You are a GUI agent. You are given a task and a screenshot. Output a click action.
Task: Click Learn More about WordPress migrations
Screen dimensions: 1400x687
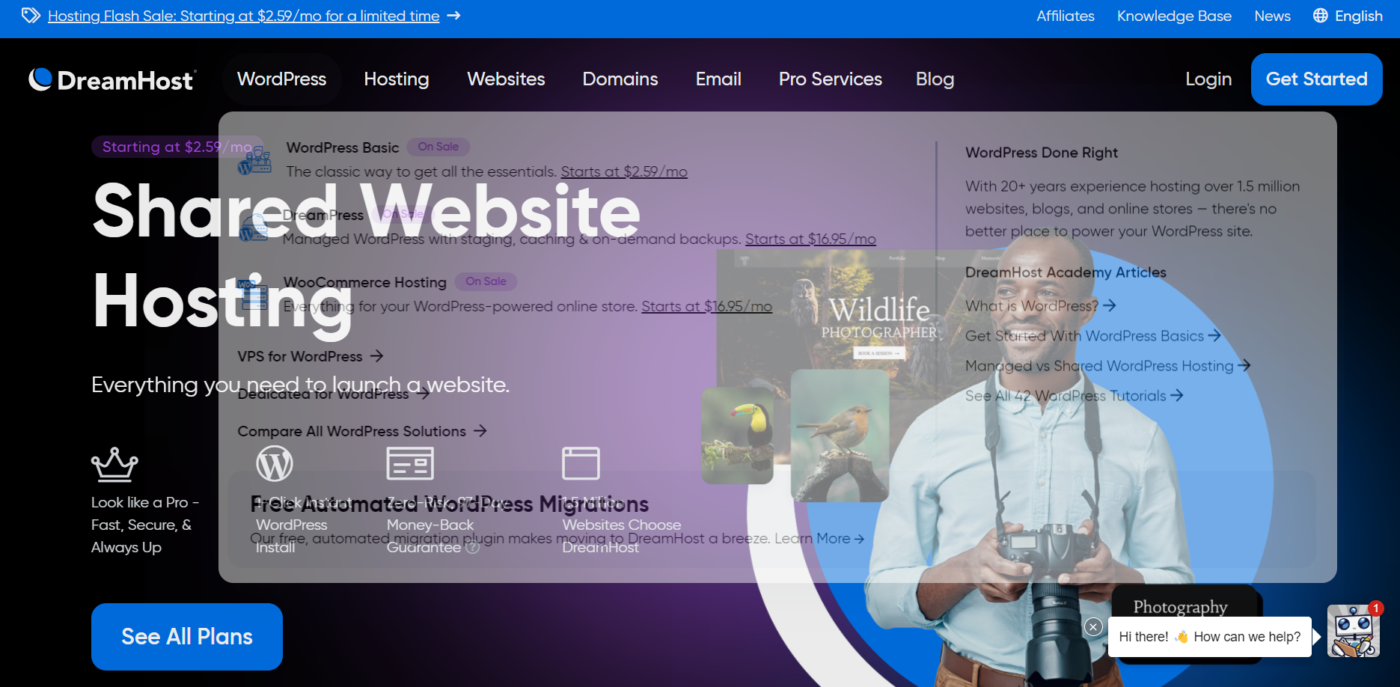click(x=819, y=538)
